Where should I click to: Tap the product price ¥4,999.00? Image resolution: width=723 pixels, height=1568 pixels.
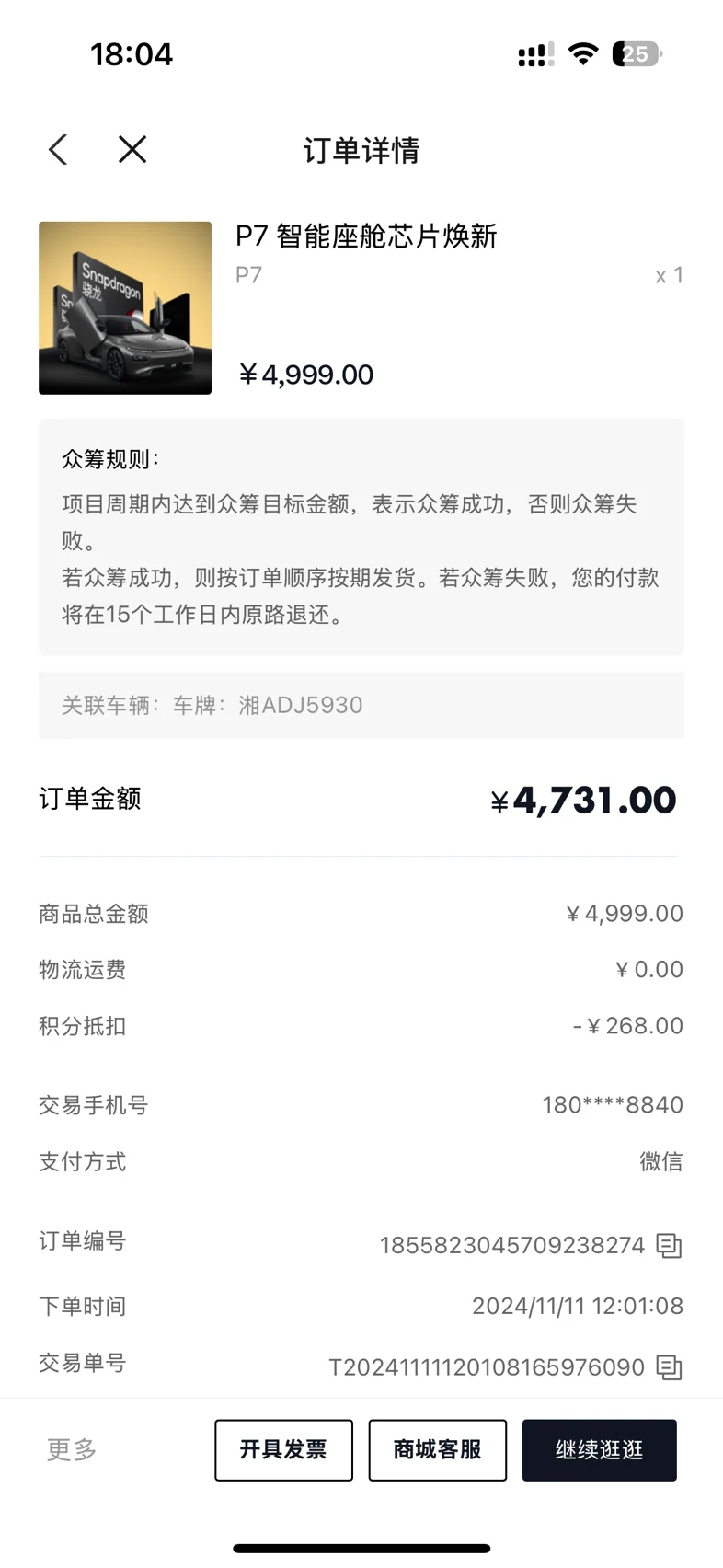[305, 375]
